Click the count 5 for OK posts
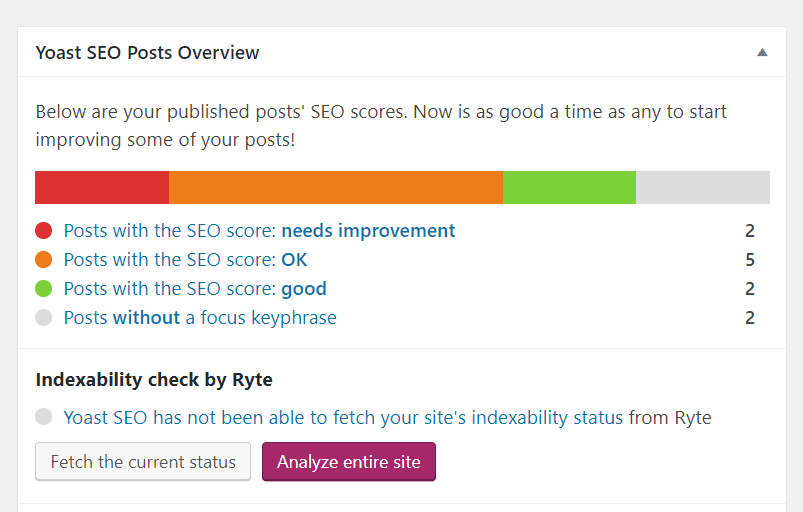The image size is (803, 512). pyautogui.click(x=750, y=260)
